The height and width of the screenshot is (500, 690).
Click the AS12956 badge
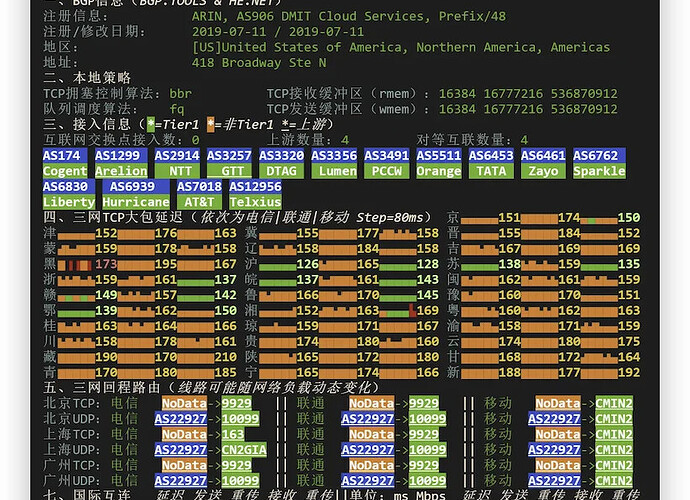(x=255, y=187)
